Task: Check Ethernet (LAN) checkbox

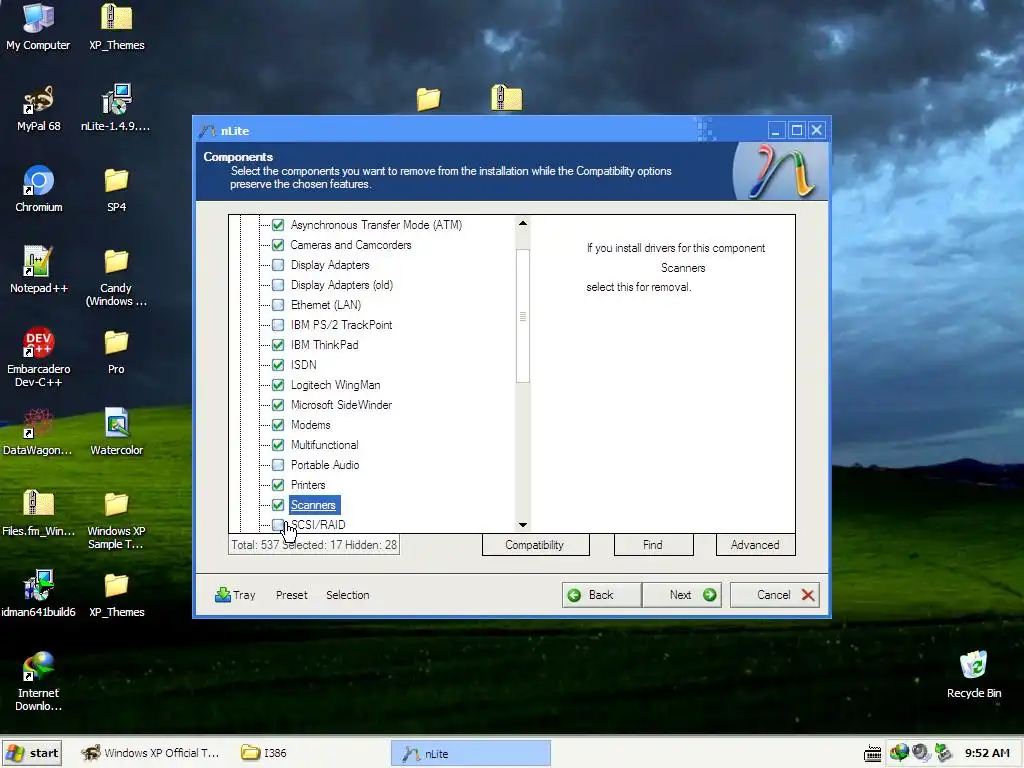Action: 278,305
